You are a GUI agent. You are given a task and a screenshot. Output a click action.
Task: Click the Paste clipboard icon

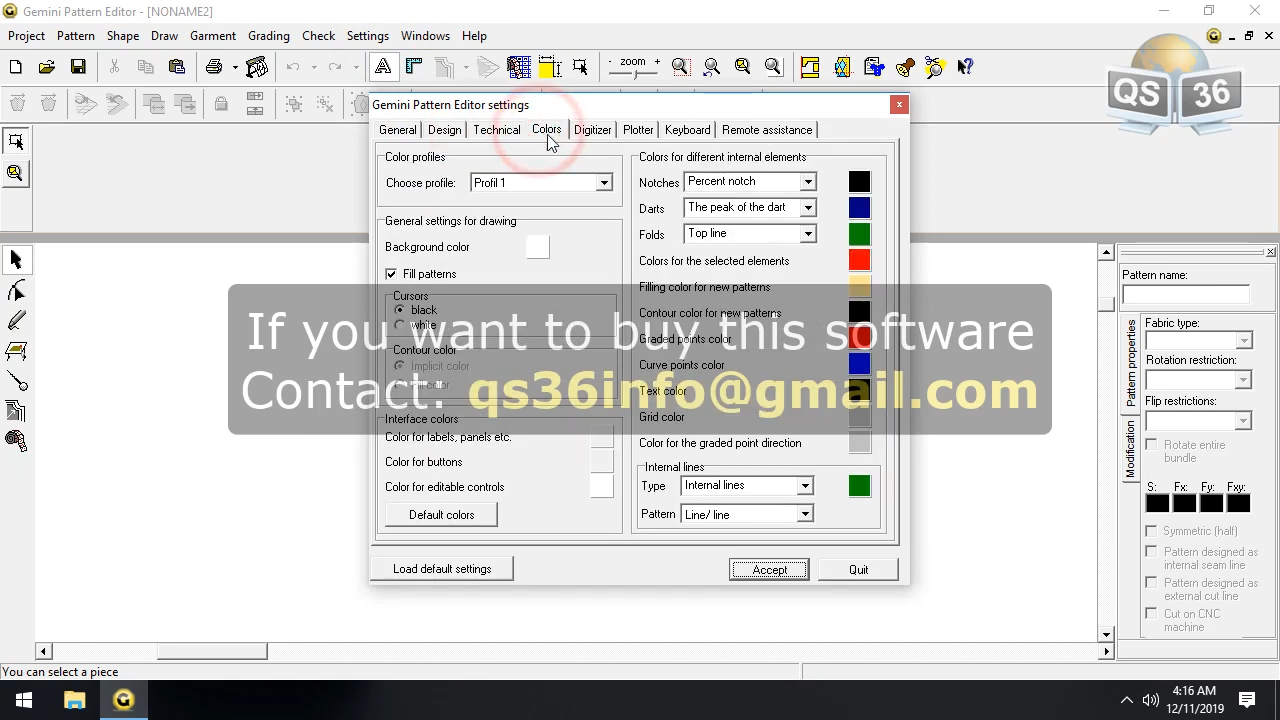(x=177, y=67)
